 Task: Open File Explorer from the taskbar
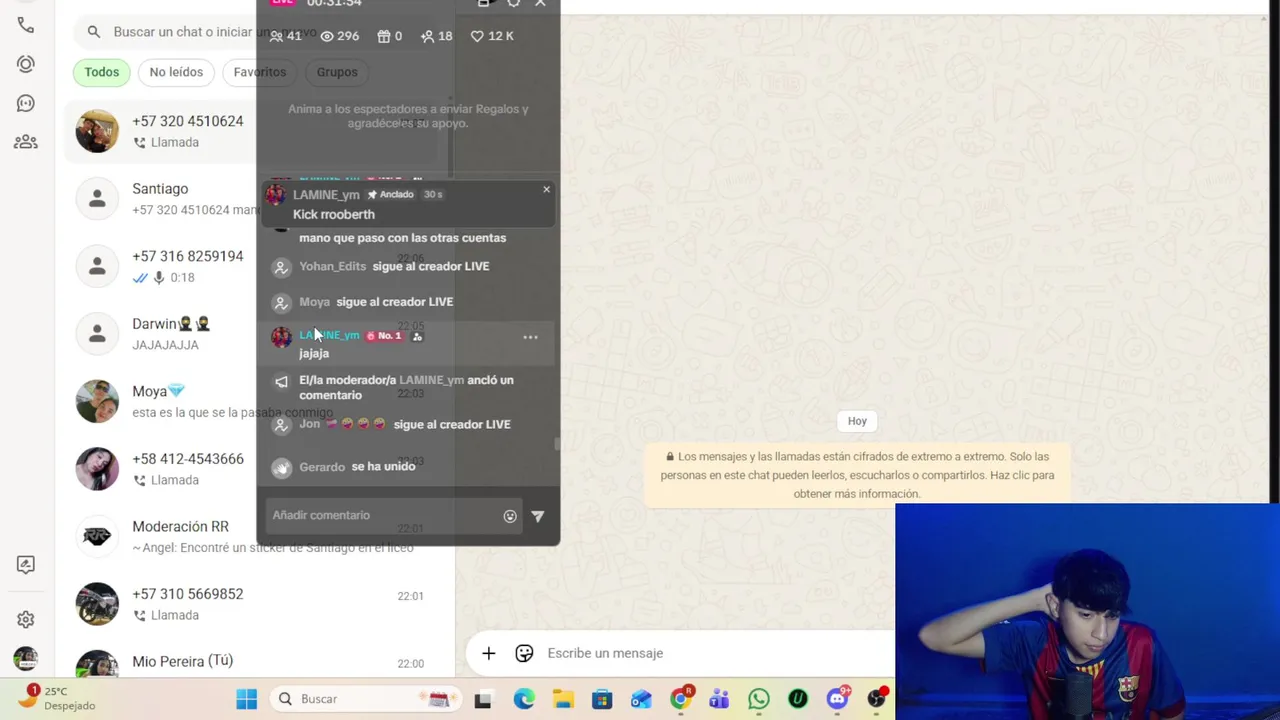pyautogui.click(x=563, y=699)
